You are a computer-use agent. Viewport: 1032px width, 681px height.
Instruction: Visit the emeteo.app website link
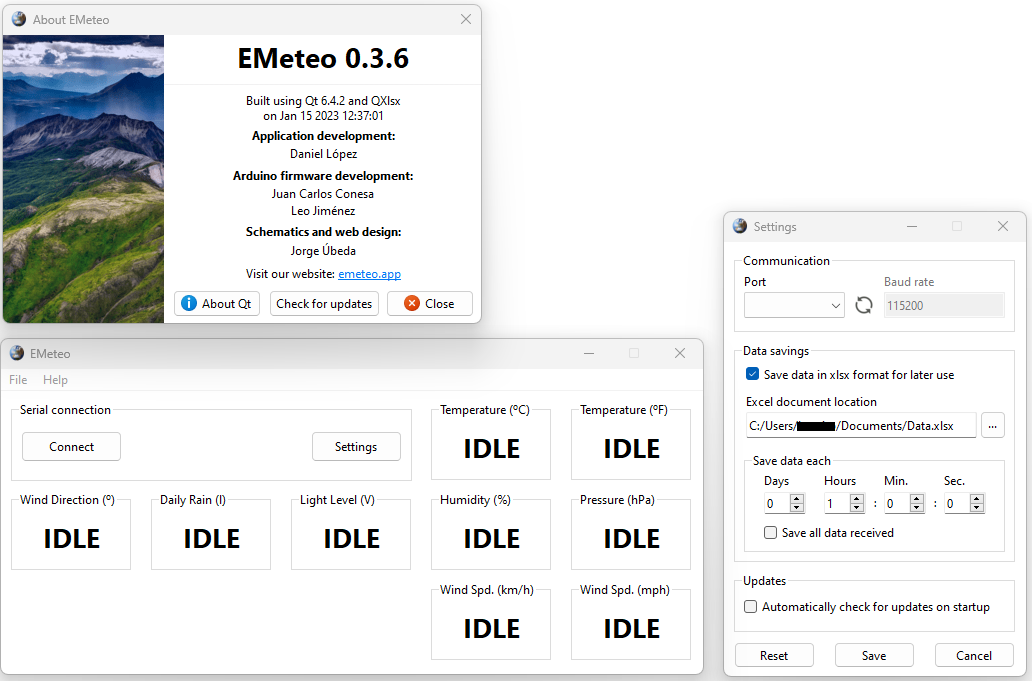pos(370,273)
